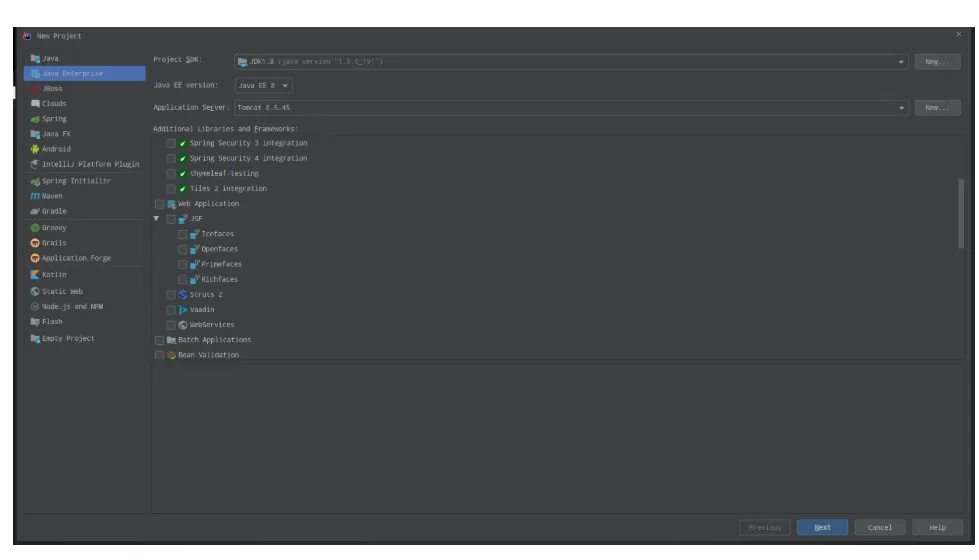Click the Clouds icon in sidebar
979x560 pixels.
(35, 104)
